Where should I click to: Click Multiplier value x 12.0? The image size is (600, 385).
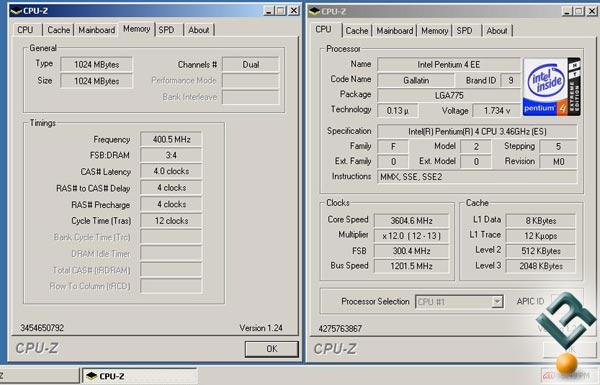(x=411, y=236)
